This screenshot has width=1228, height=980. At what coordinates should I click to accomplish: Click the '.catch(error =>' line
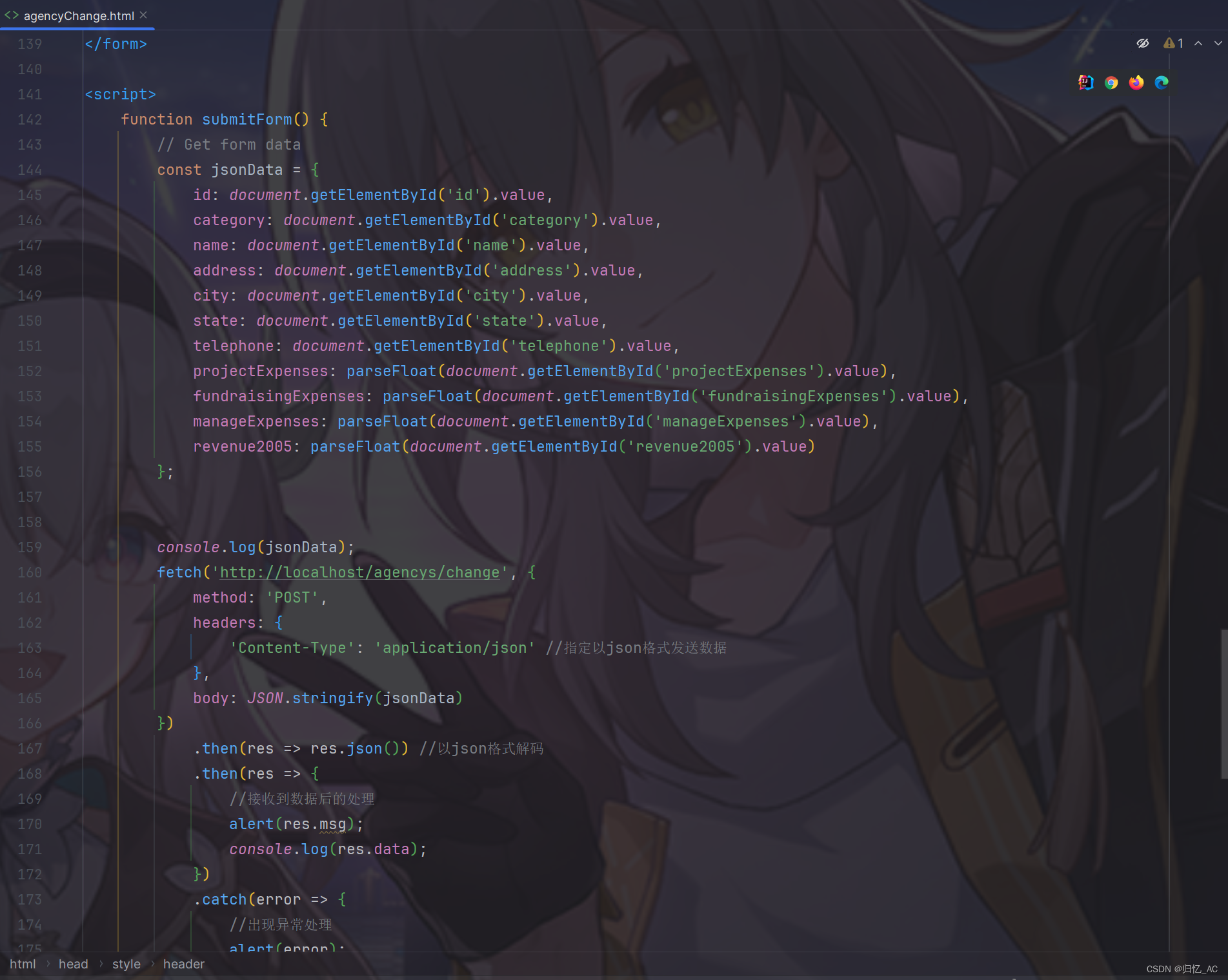270,899
